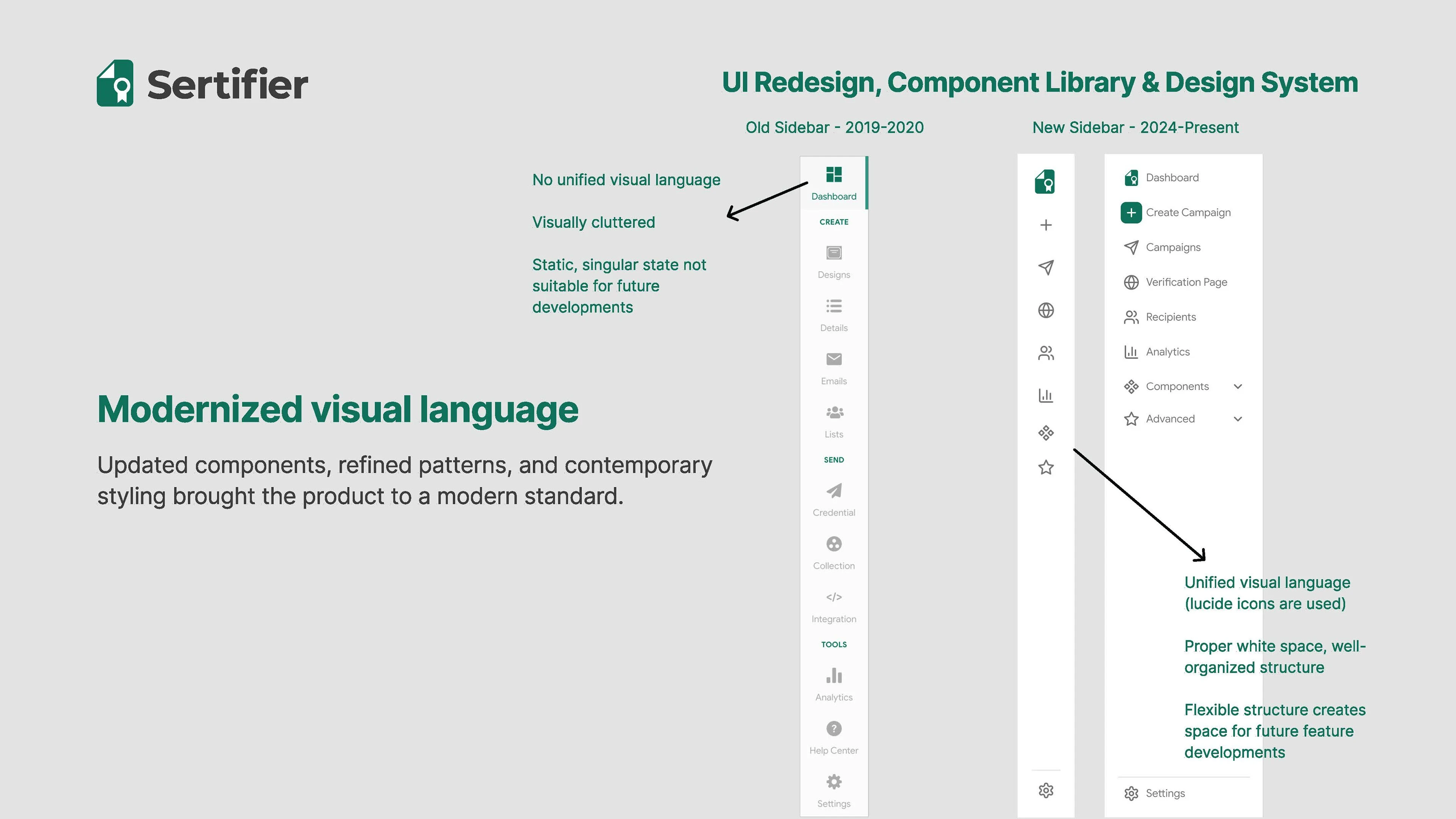Open the bar chart icon in collapsed sidebar
The image size is (1456, 819).
pyautogui.click(x=1046, y=395)
